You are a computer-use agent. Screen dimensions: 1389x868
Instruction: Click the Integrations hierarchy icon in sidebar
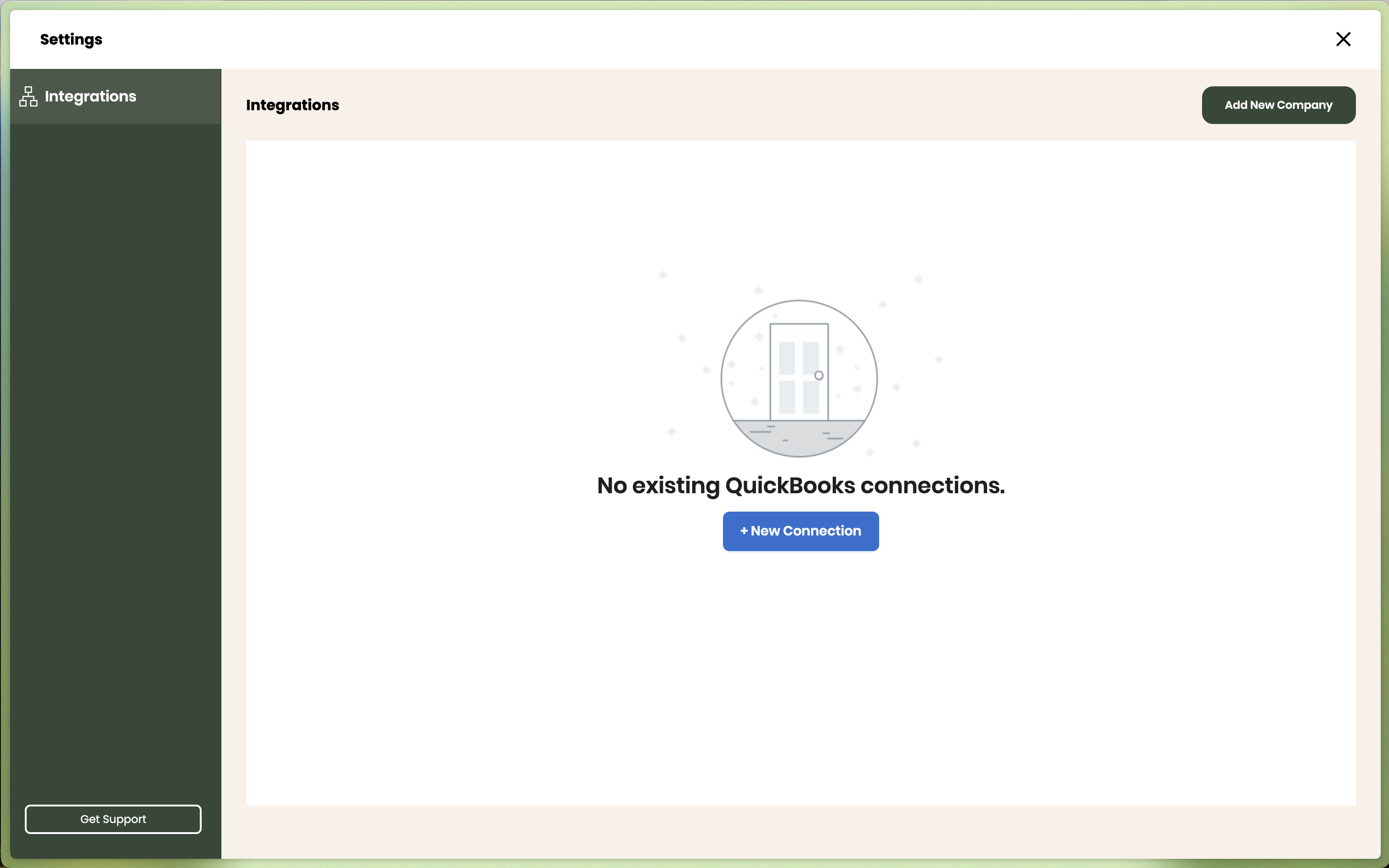pos(28,96)
